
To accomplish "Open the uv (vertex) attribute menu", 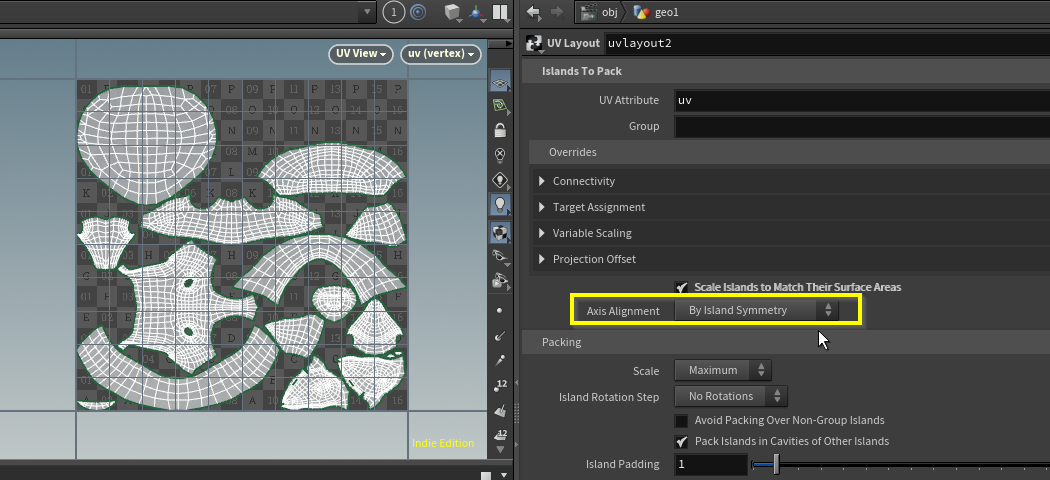I will (x=440, y=54).
